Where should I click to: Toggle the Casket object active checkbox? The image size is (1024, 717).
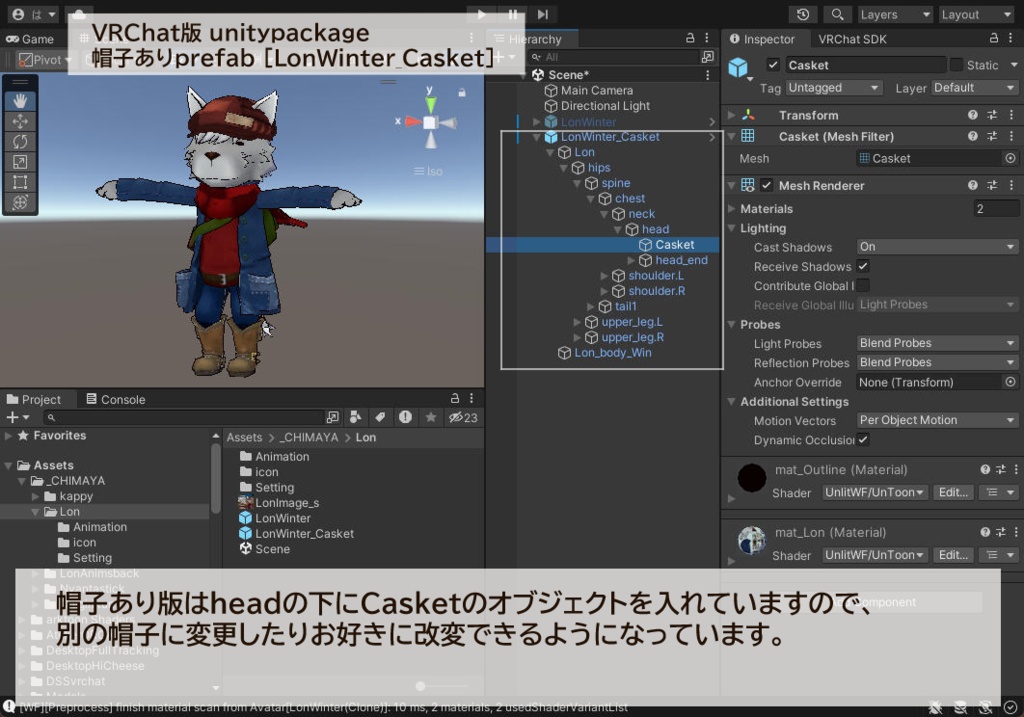point(773,65)
